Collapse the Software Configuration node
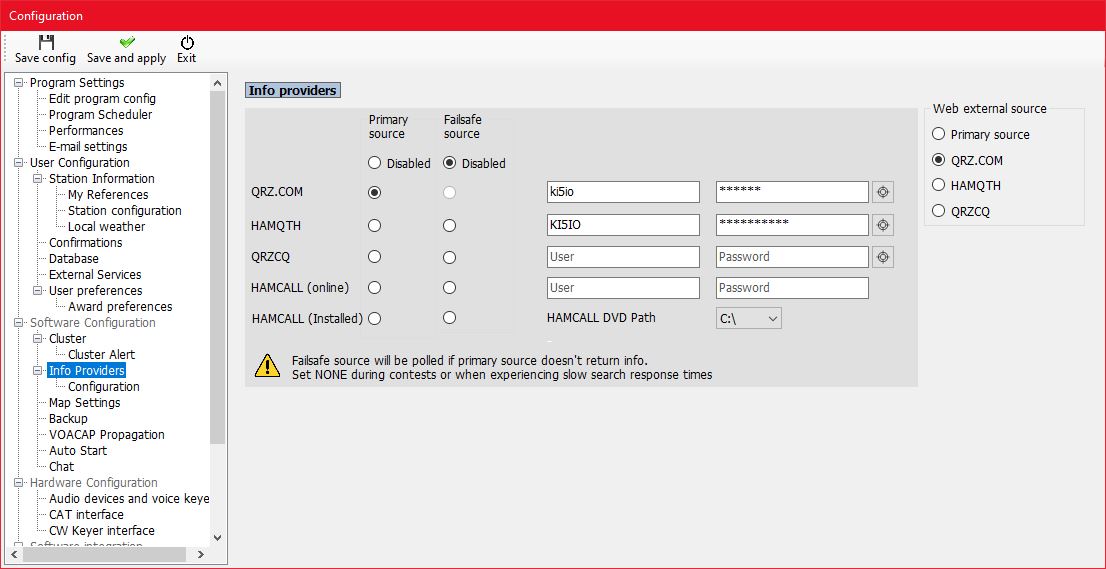This screenshot has width=1106, height=569. click(x=18, y=323)
